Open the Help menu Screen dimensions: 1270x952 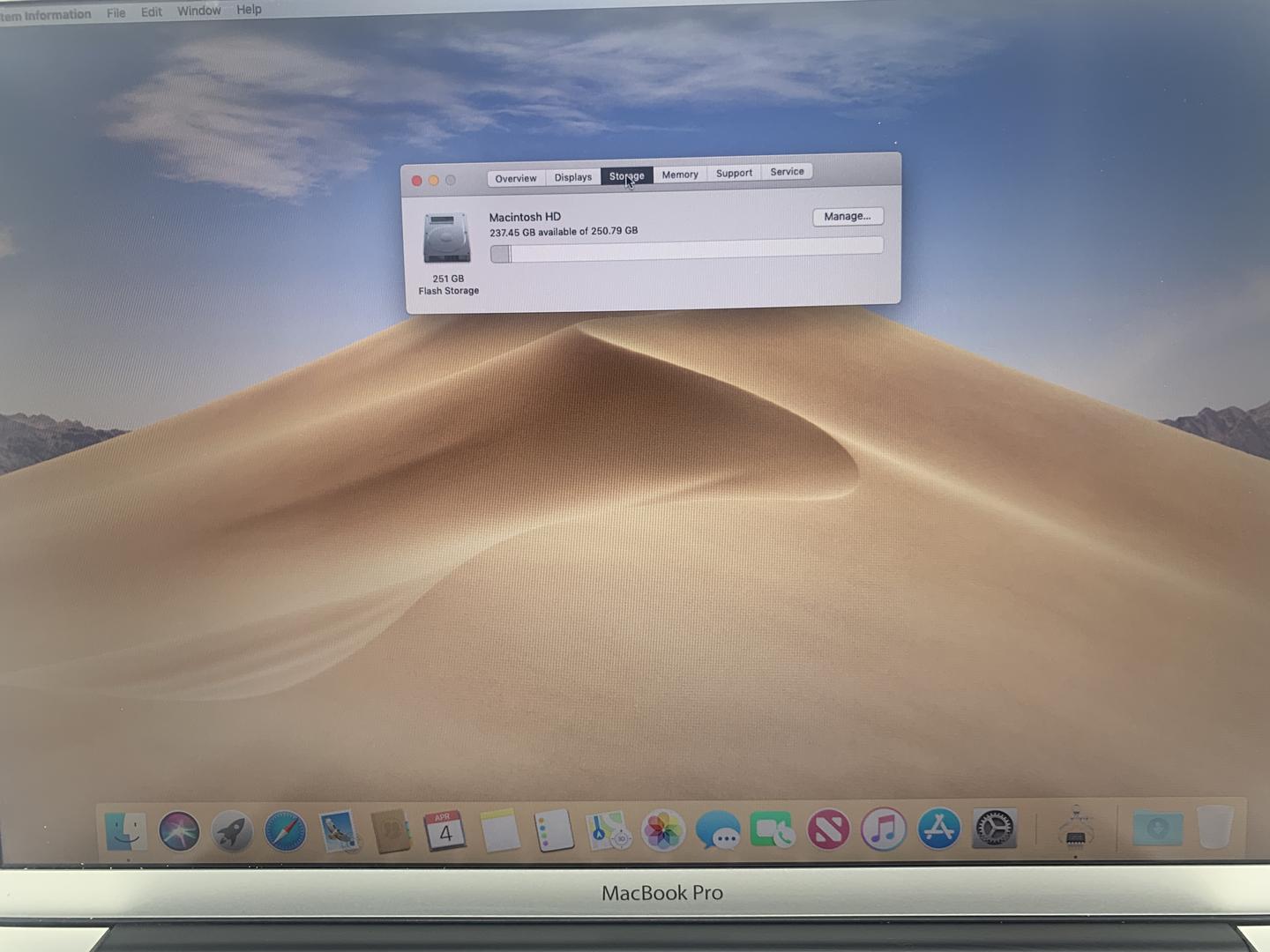(249, 10)
